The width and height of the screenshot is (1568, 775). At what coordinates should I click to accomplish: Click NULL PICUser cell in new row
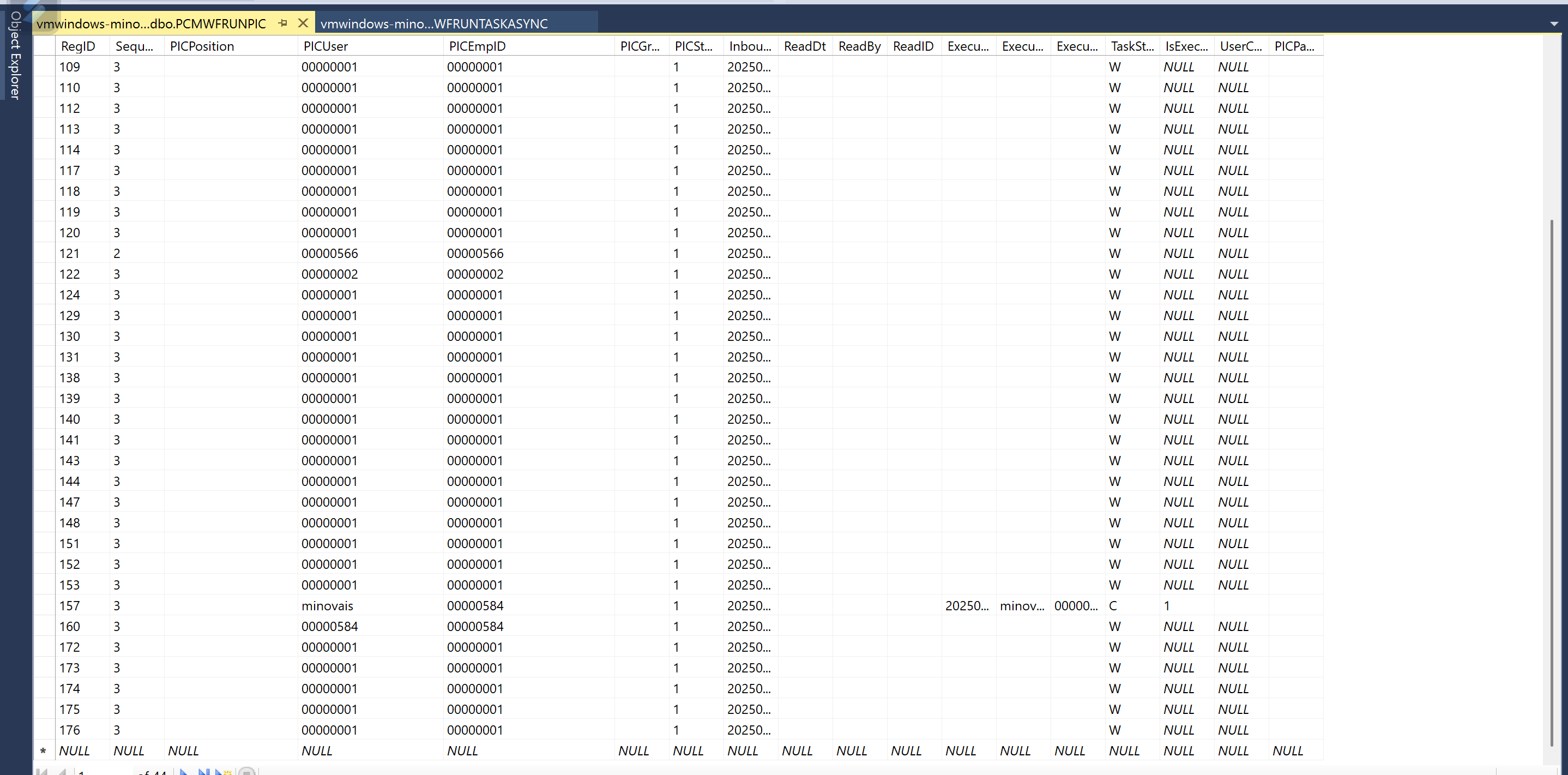click(371, 750)
